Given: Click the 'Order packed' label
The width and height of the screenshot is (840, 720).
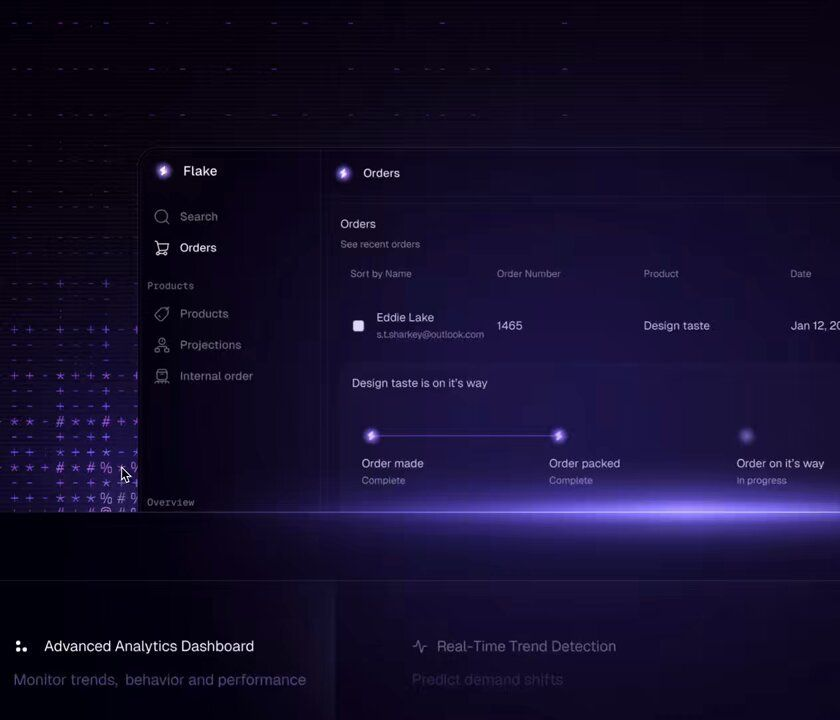Looking at the screenshot, I should [x=584, y=463].
